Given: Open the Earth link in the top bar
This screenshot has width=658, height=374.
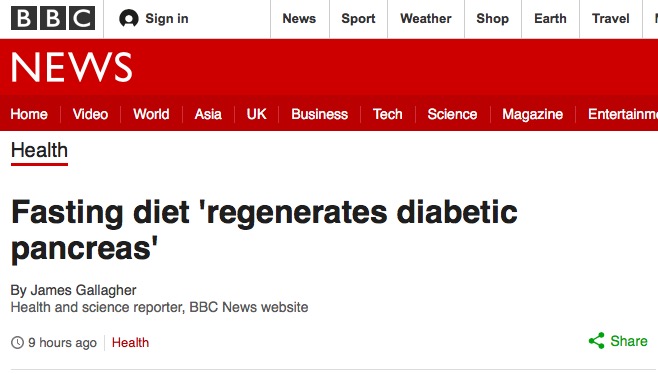Looking at the screenshot, I should tap(550, 18).
